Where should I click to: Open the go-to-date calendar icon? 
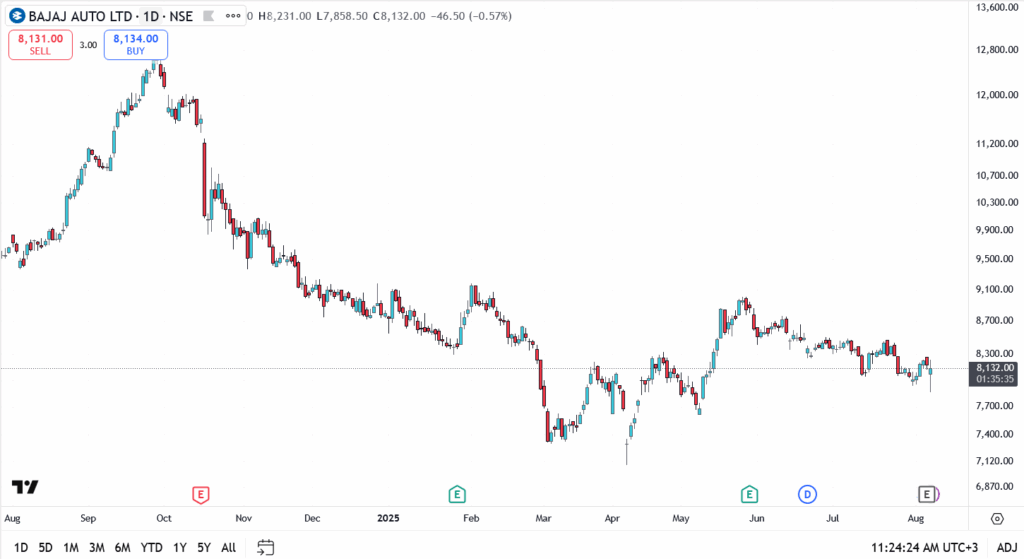(265, 547)
